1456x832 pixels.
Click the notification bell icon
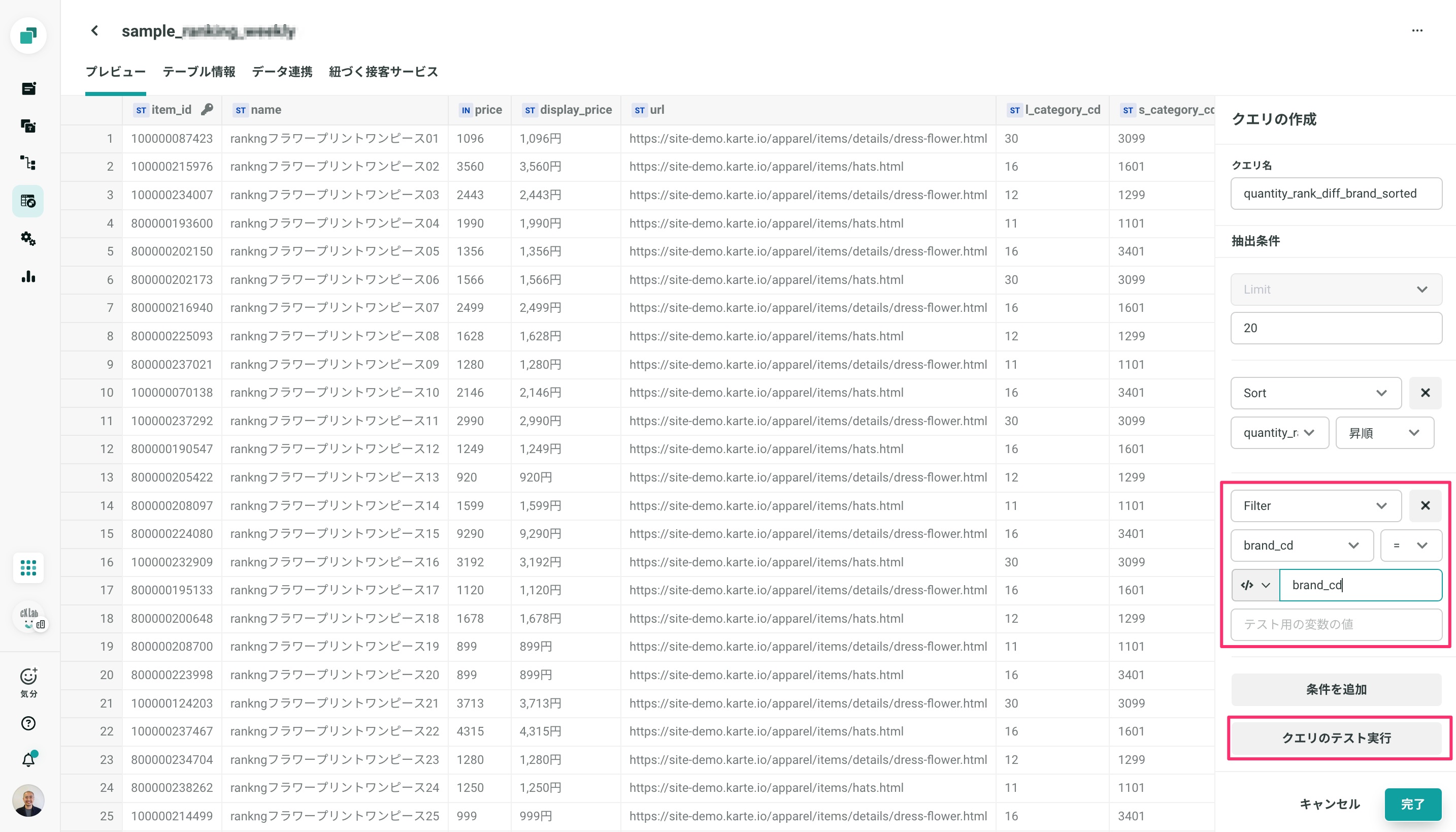[28, 759]
